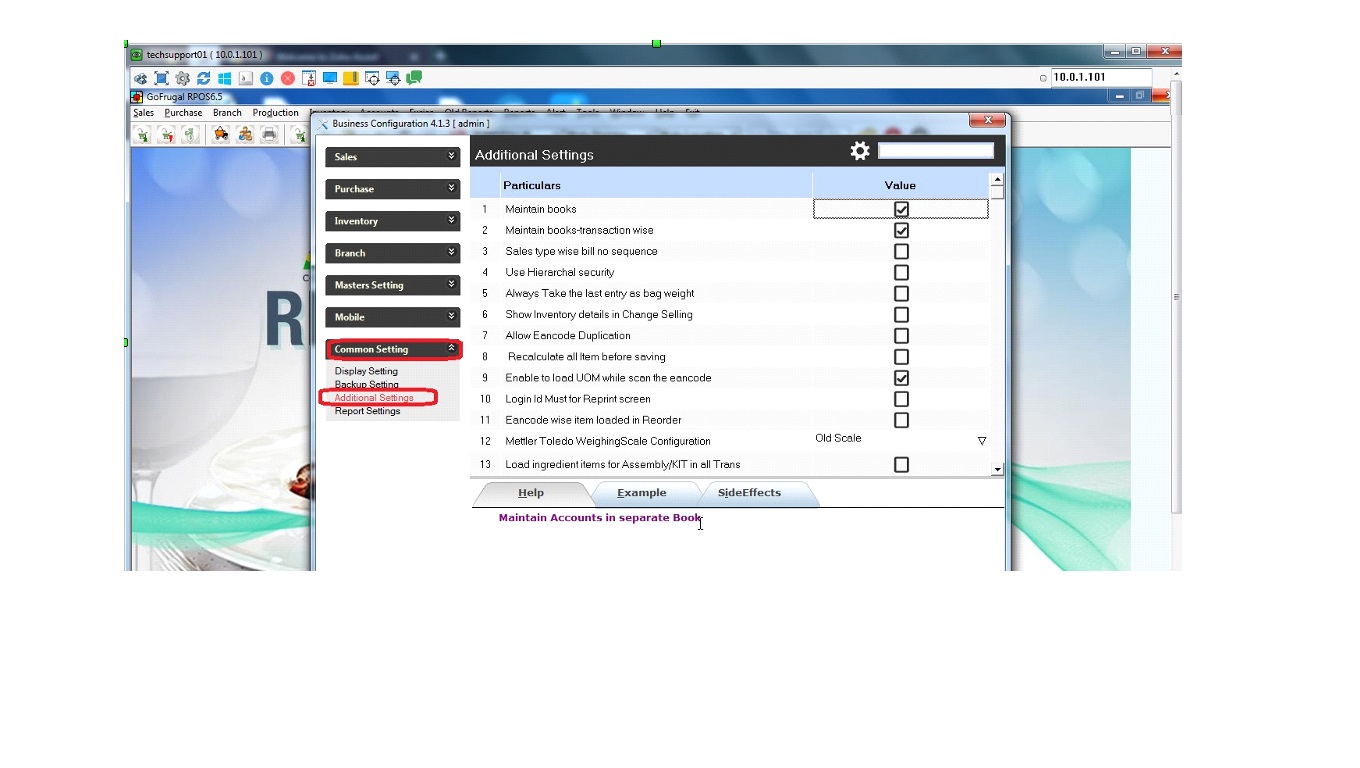Select the 'Mettler Toledo WeighingScale Configuration' row text
Viewport: 1360px width, 768px height.
(x=608, y=441)
